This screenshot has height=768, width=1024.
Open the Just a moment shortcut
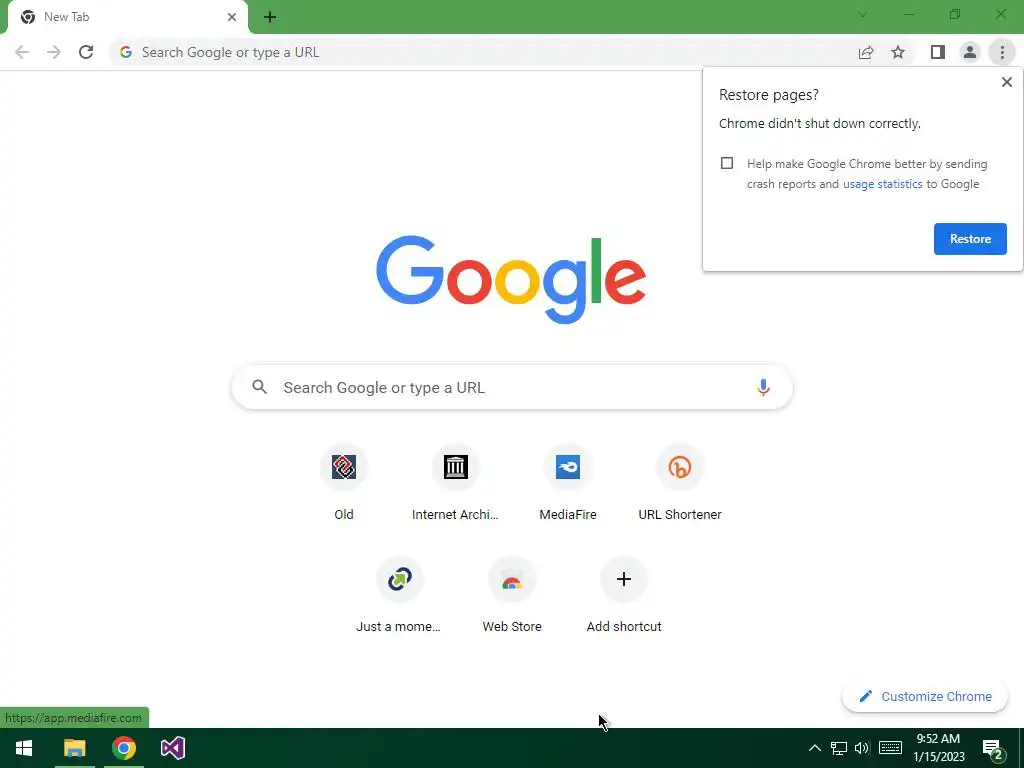[399, 593]
